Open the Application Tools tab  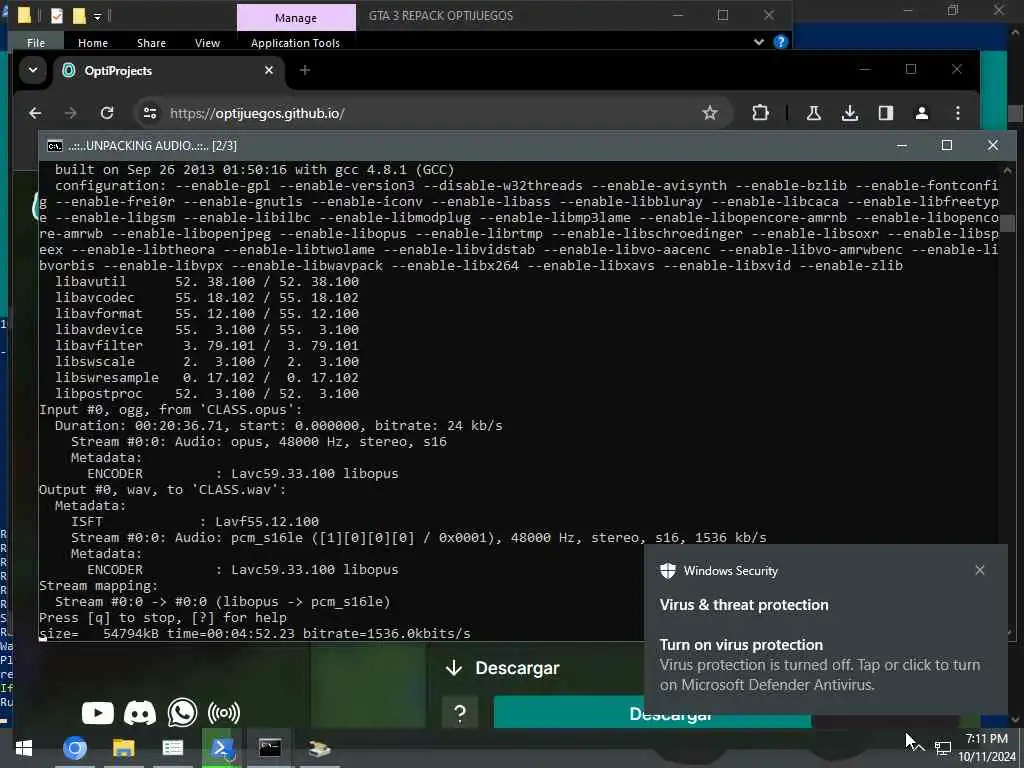point(295,42)
